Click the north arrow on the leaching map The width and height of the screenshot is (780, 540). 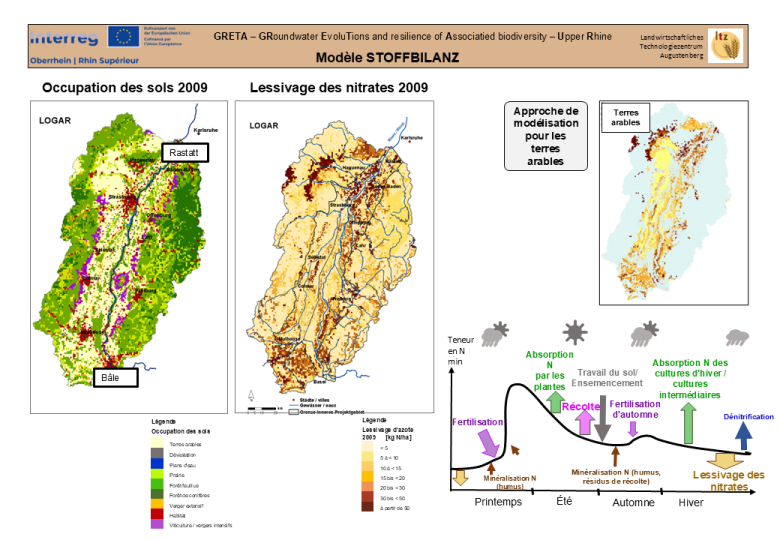click(x=251, y=396)
